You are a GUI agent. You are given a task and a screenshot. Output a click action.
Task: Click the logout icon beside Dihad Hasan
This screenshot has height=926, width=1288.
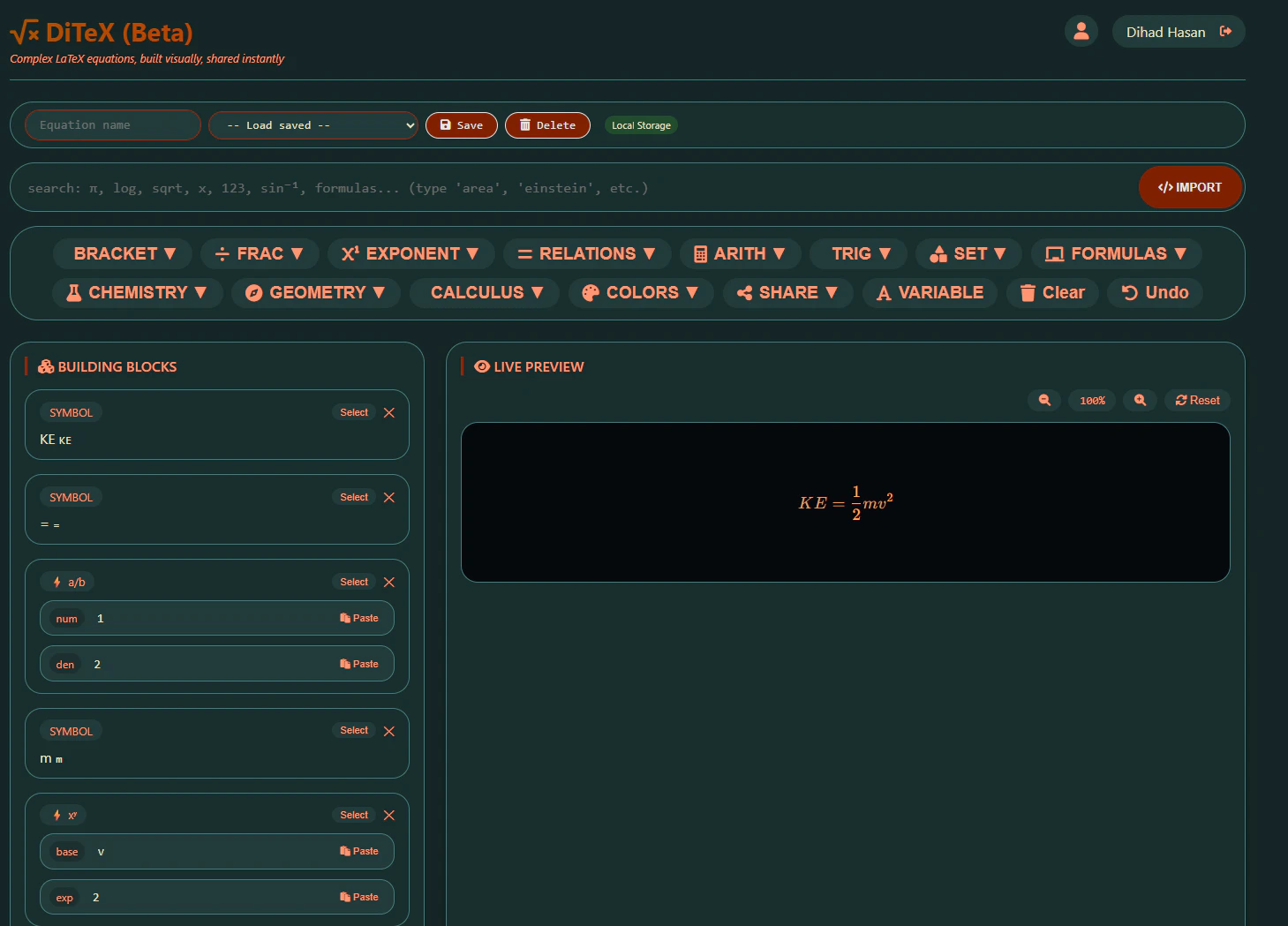pos(1227,31)
